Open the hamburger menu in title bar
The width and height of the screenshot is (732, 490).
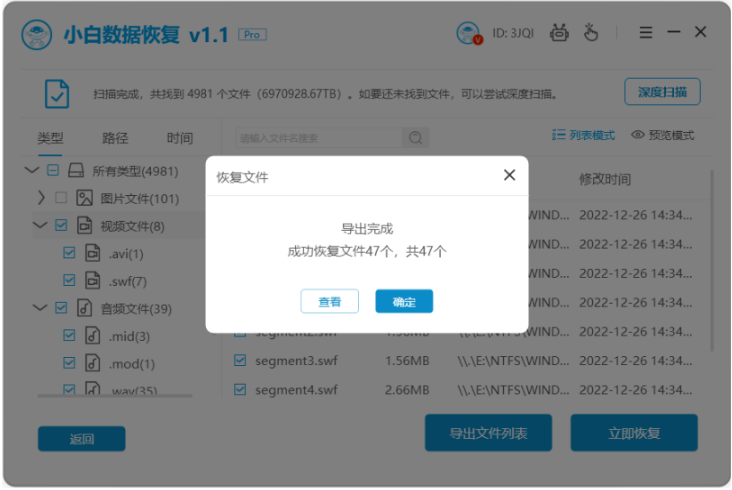[645, 33]
